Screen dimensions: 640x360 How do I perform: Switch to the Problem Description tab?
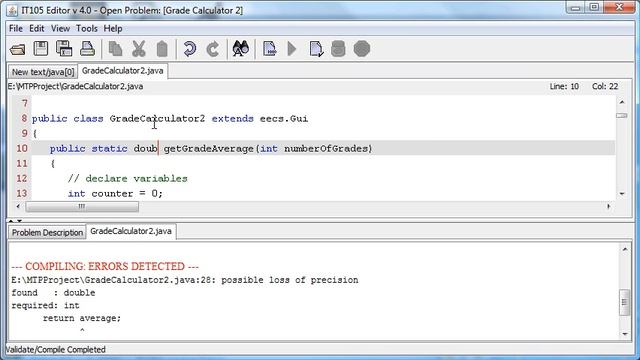47,232
